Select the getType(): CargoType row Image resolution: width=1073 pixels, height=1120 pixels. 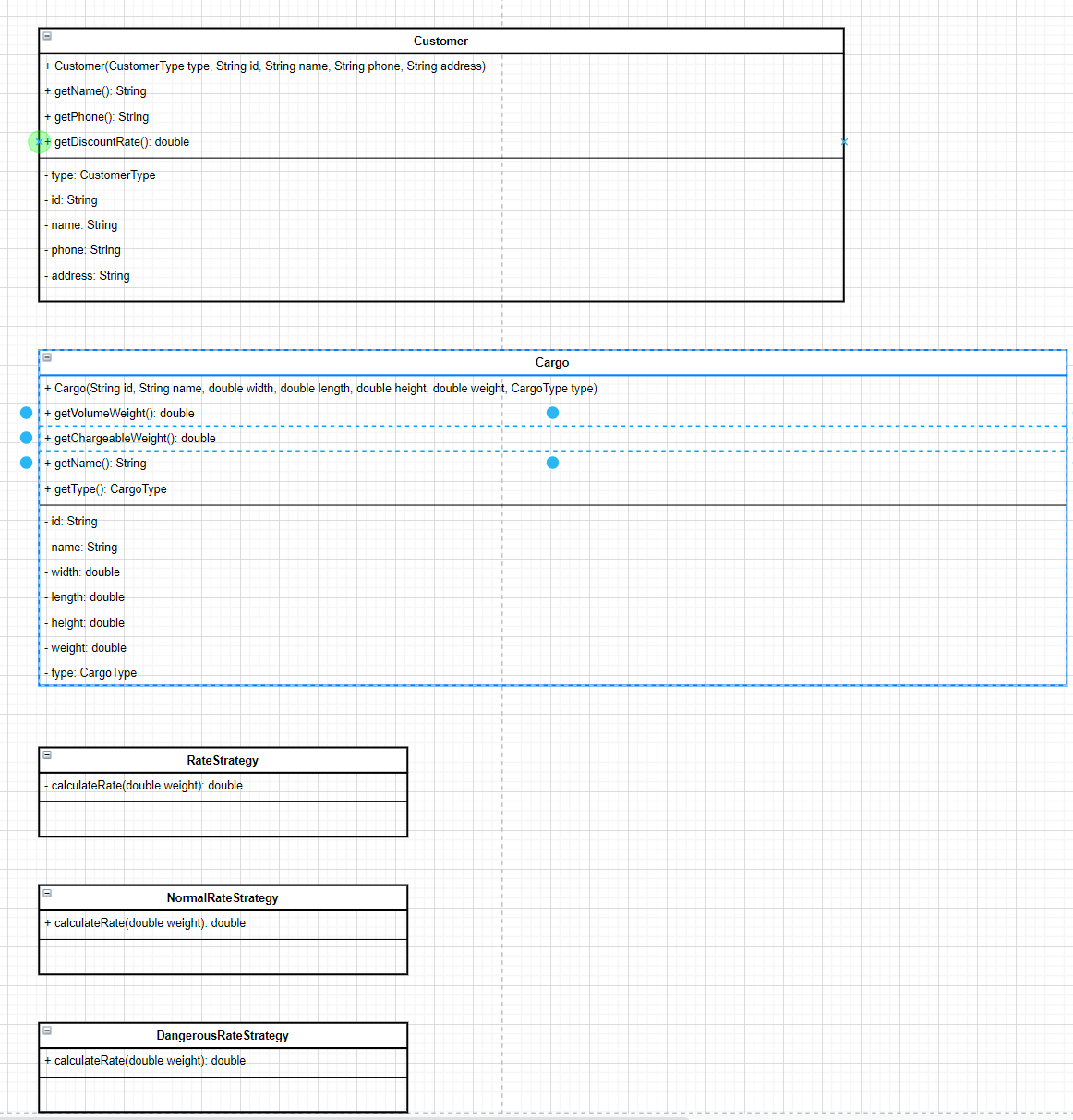pos(552,489)
